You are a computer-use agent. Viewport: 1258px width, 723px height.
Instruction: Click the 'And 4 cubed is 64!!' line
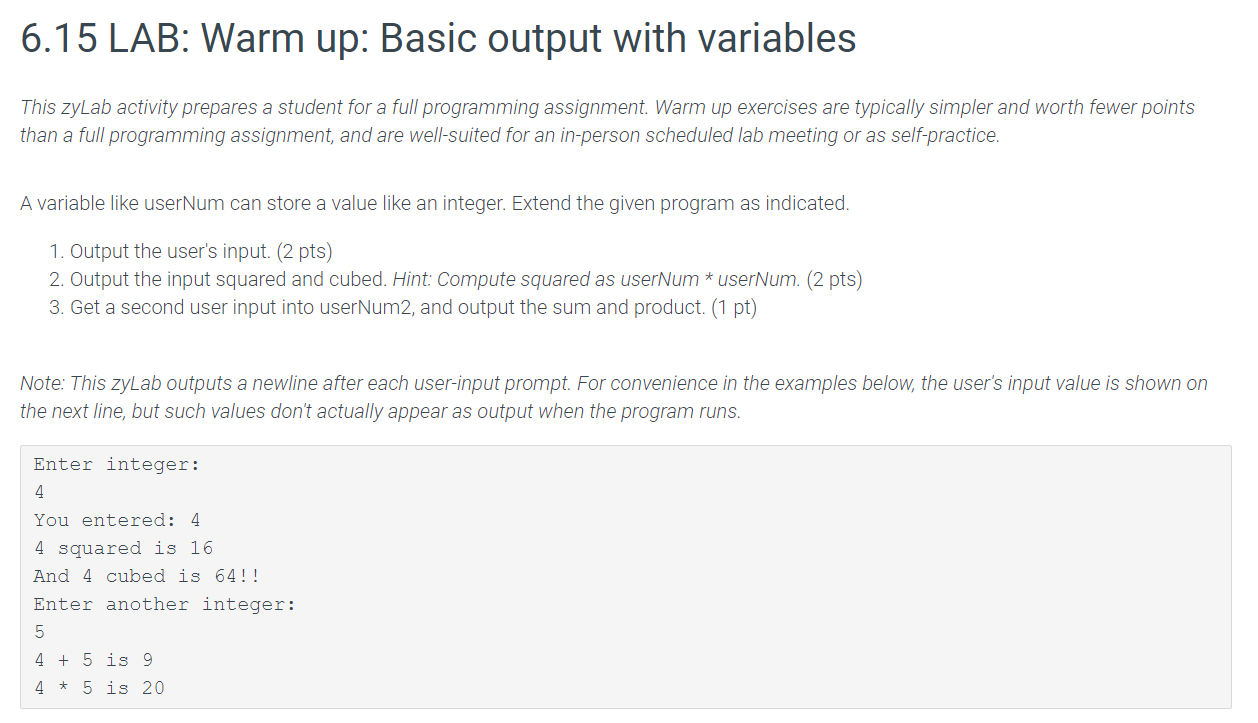(147, 576)
